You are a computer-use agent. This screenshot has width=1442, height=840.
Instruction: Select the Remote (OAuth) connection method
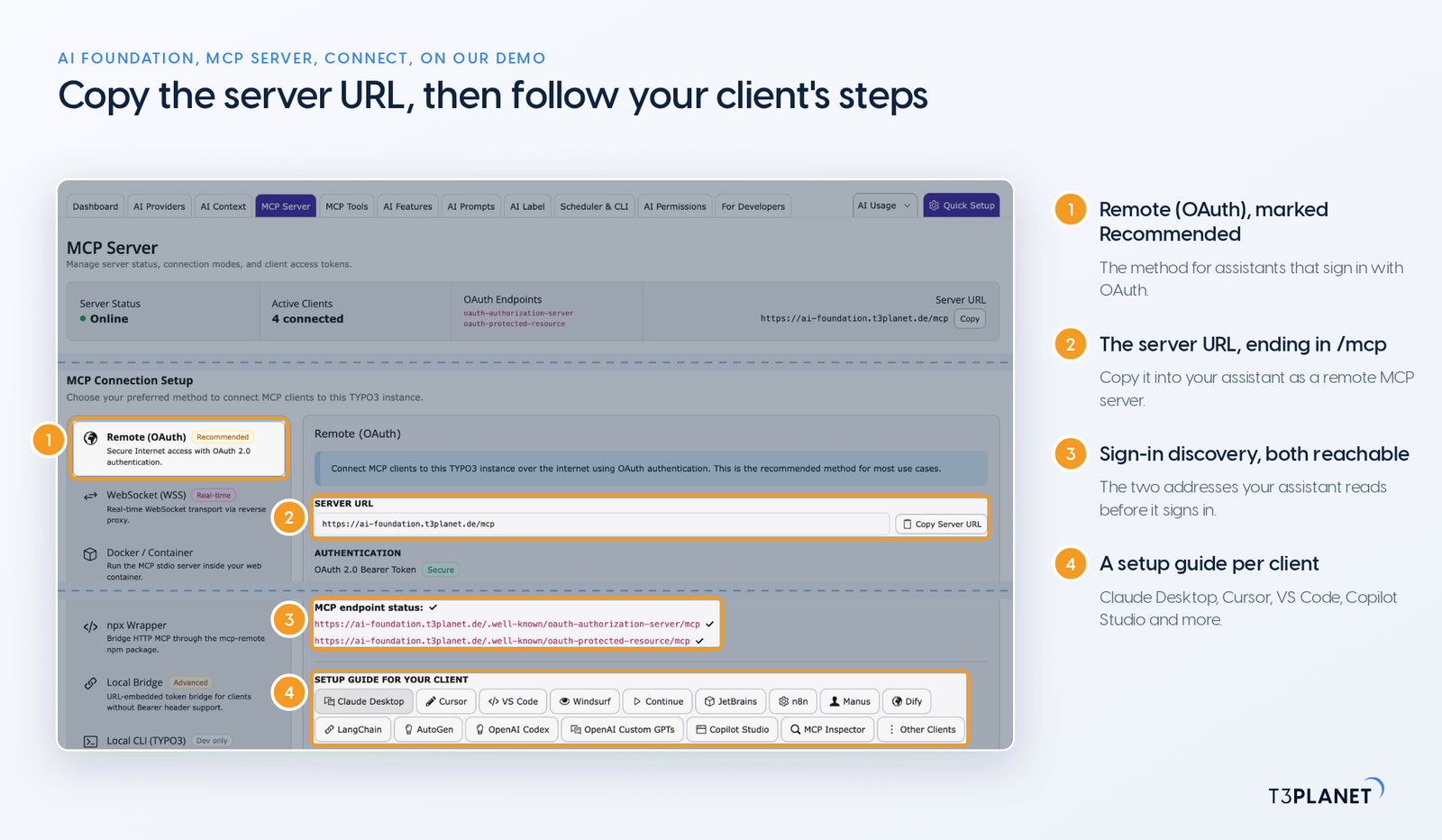pos(178,448)
